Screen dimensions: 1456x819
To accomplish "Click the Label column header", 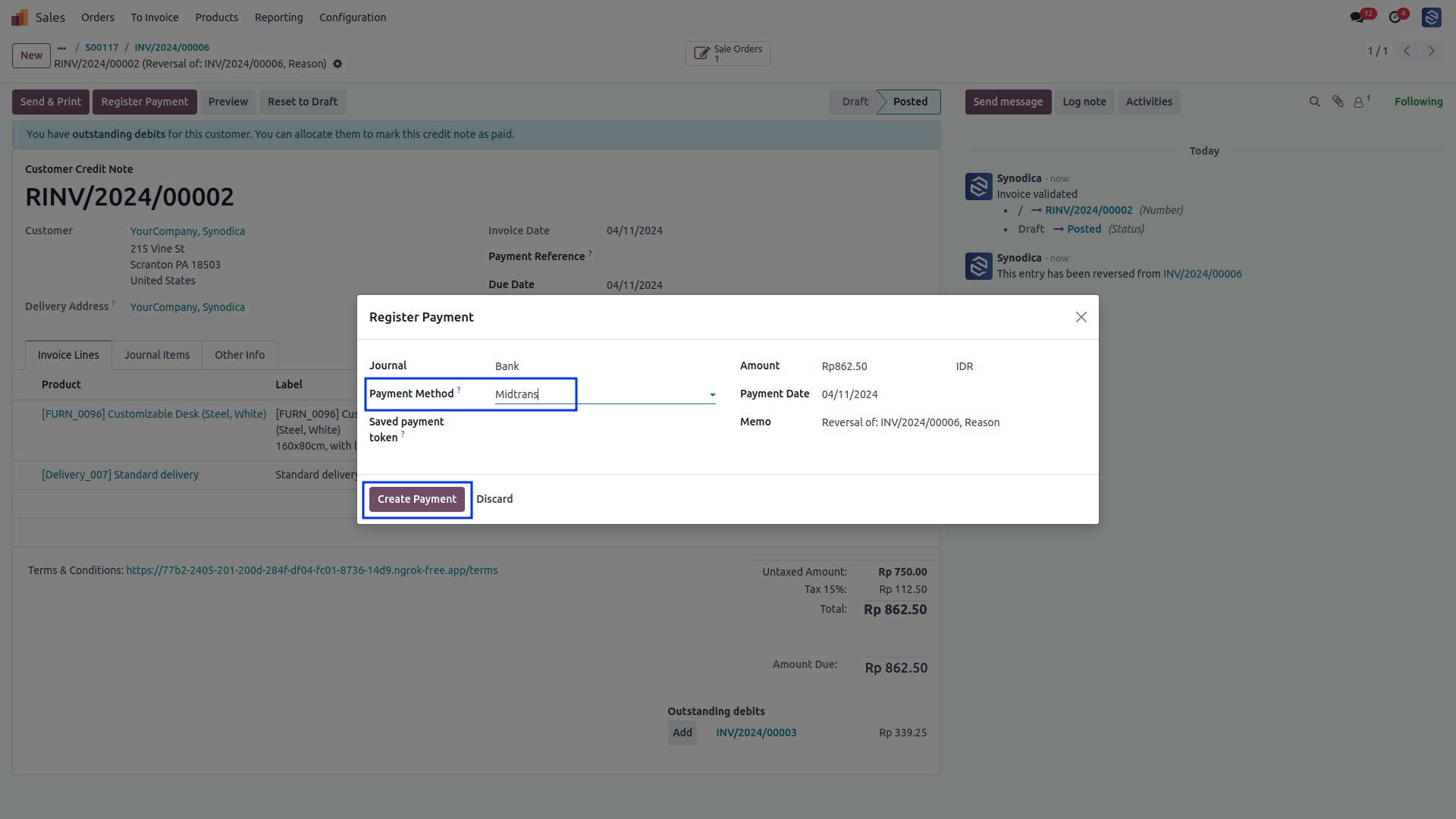I will click(289, 384).
